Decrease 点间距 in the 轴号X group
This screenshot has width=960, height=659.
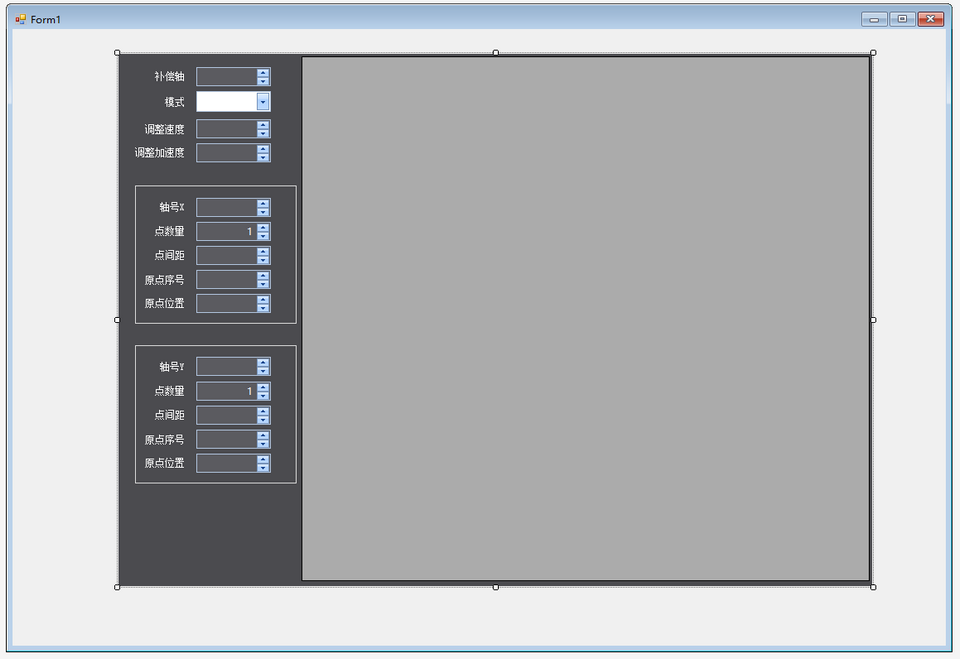(x=263, y=260)
